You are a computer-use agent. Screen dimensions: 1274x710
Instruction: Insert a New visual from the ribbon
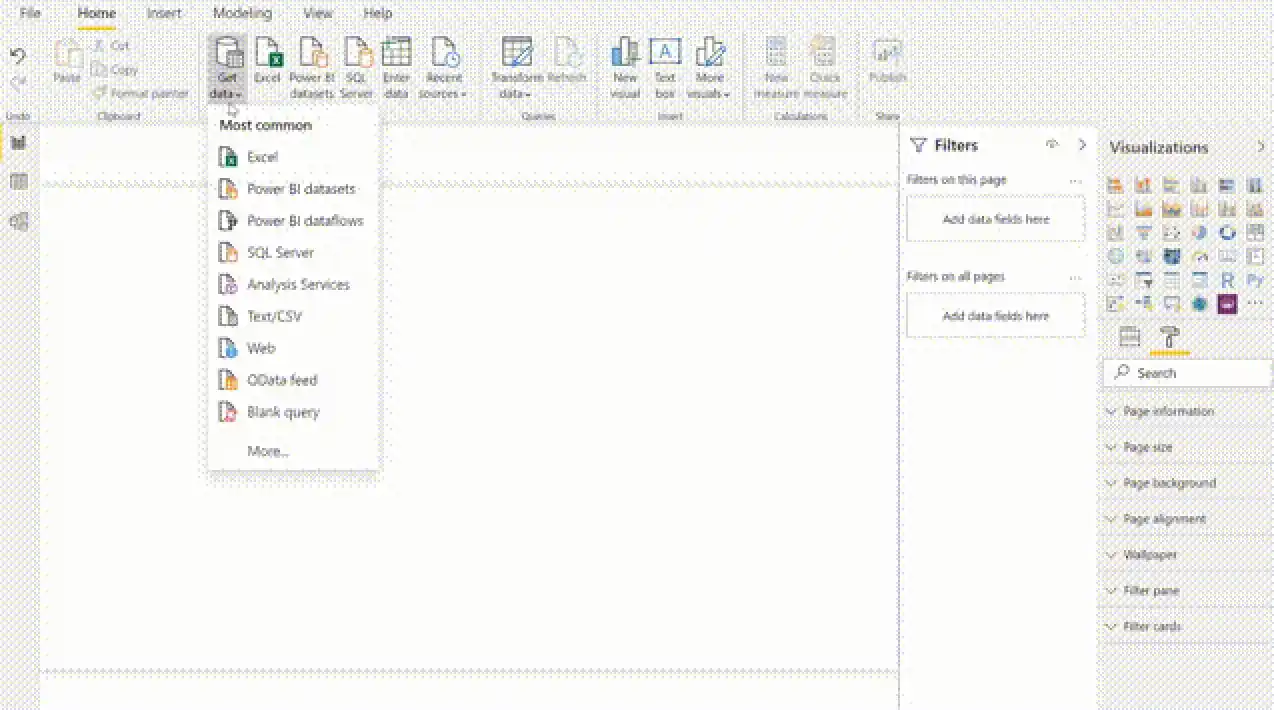[x=625, y=68]
